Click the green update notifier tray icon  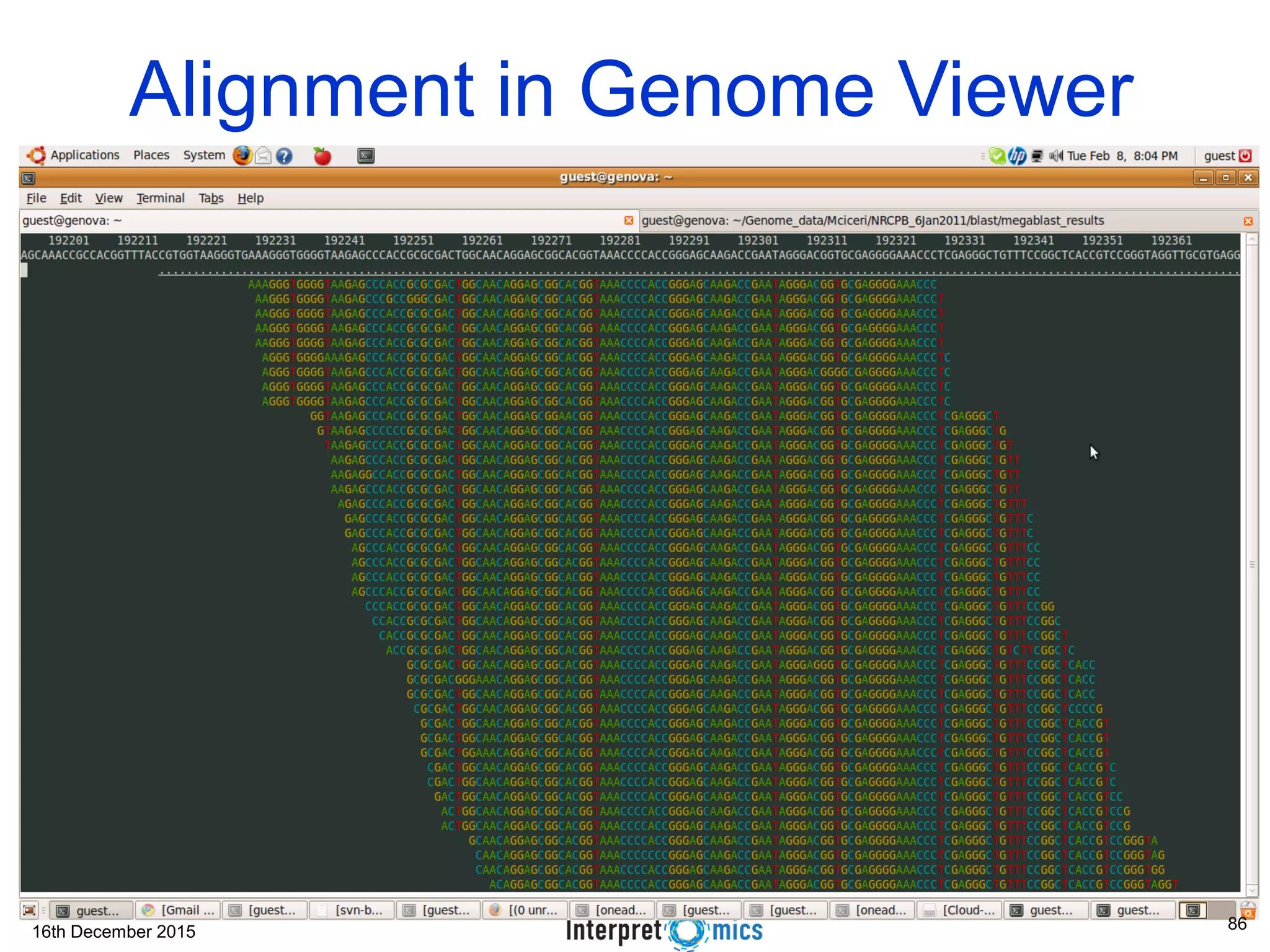[x=998, y=156]
